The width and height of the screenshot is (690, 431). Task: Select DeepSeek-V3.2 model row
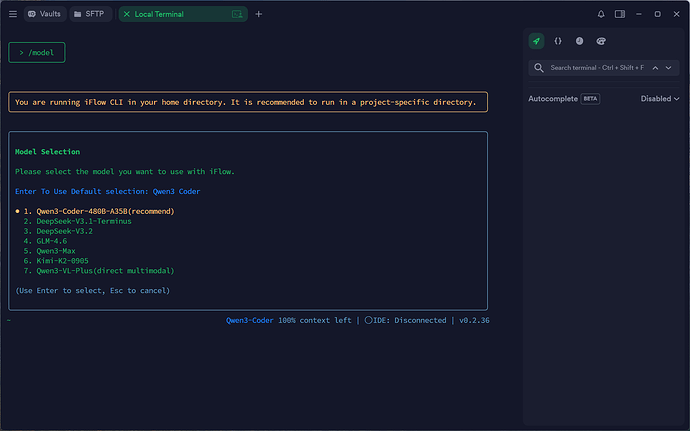(58, 231)
